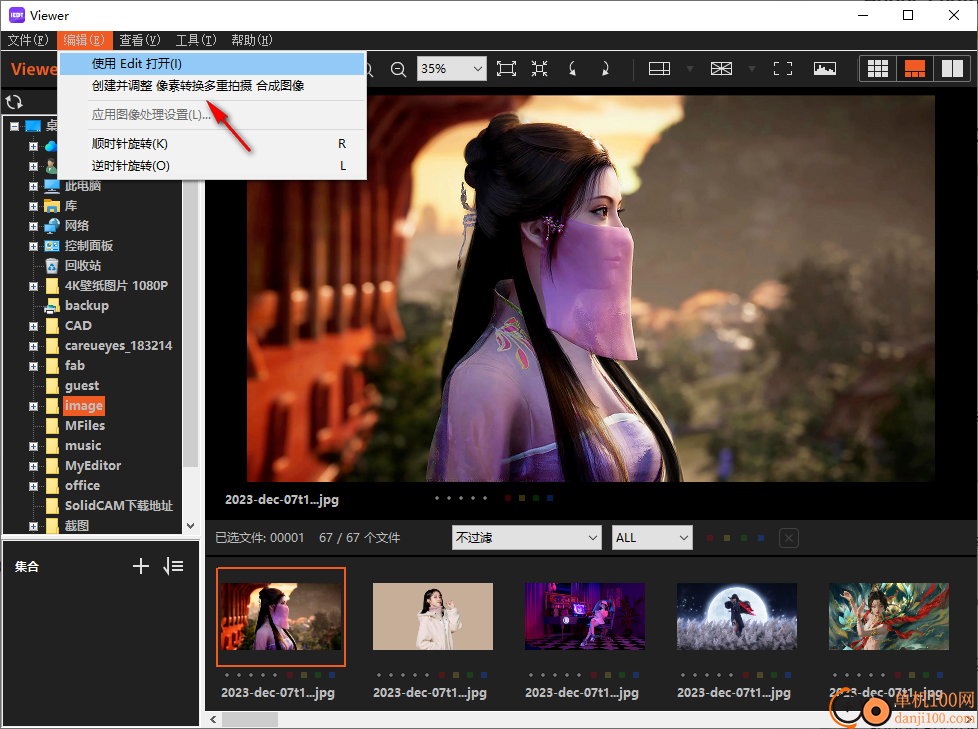This screenshot has height=729, width=978.
Task: Click the yellow color label filter square
Action: tap(727, 538)
